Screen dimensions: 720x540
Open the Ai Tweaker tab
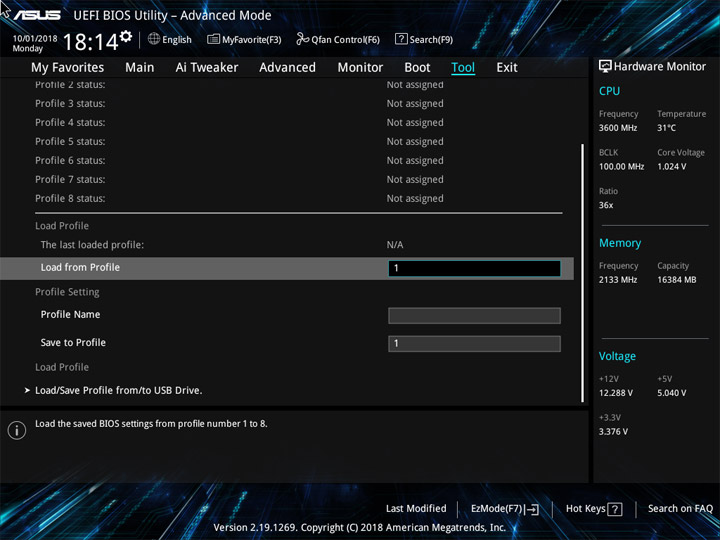point(207,68)
